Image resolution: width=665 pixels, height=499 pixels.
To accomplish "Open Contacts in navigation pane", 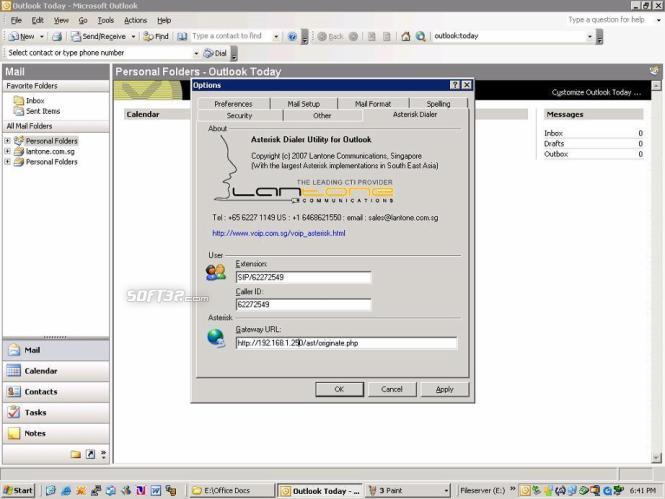I will tap(56, 392).
